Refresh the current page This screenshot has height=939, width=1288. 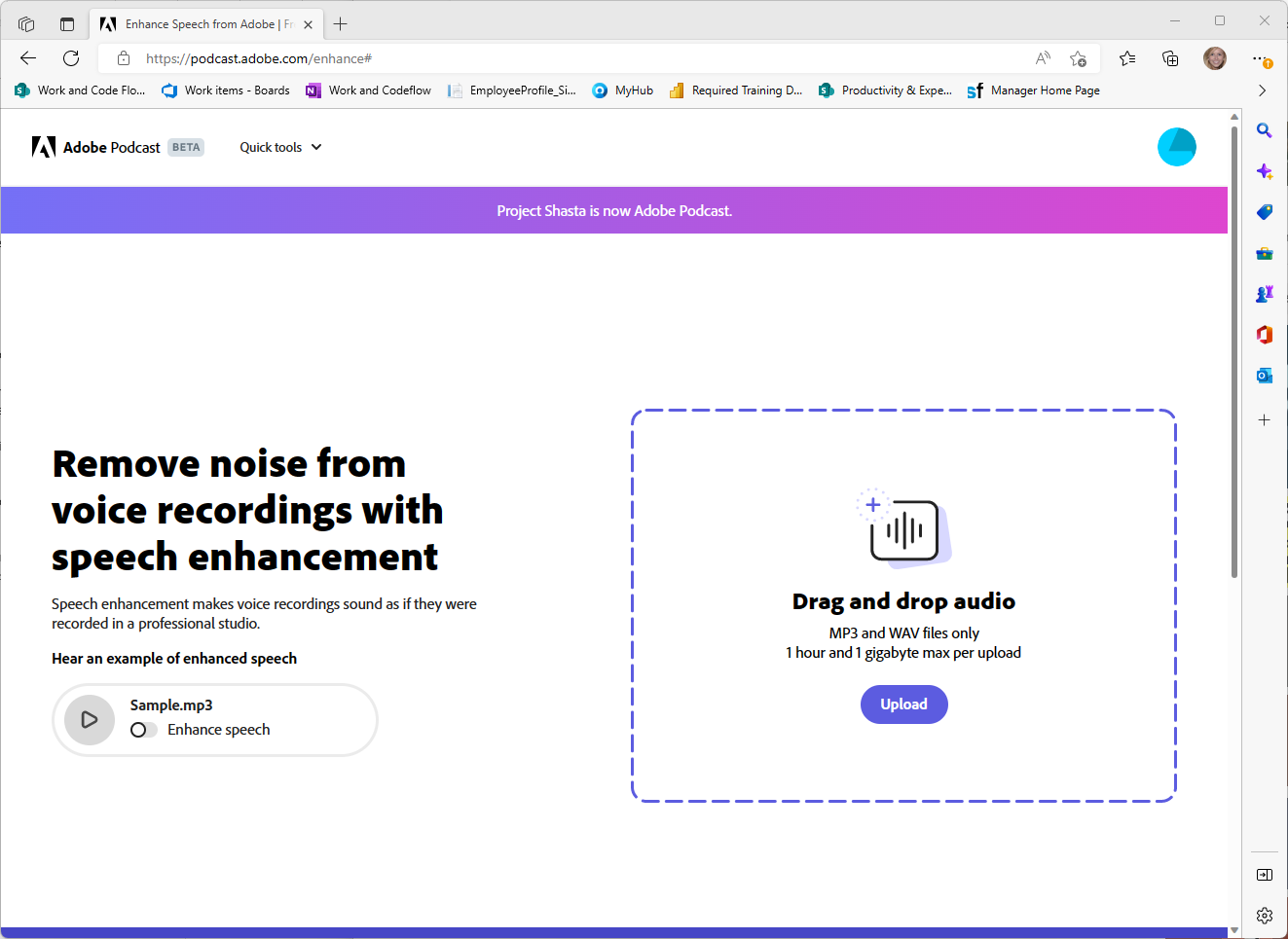(71, 58)
